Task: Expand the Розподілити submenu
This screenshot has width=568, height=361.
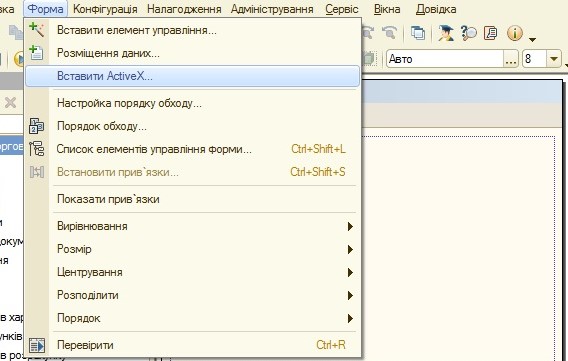Action: pyautogui.click(x=192, y=295)
